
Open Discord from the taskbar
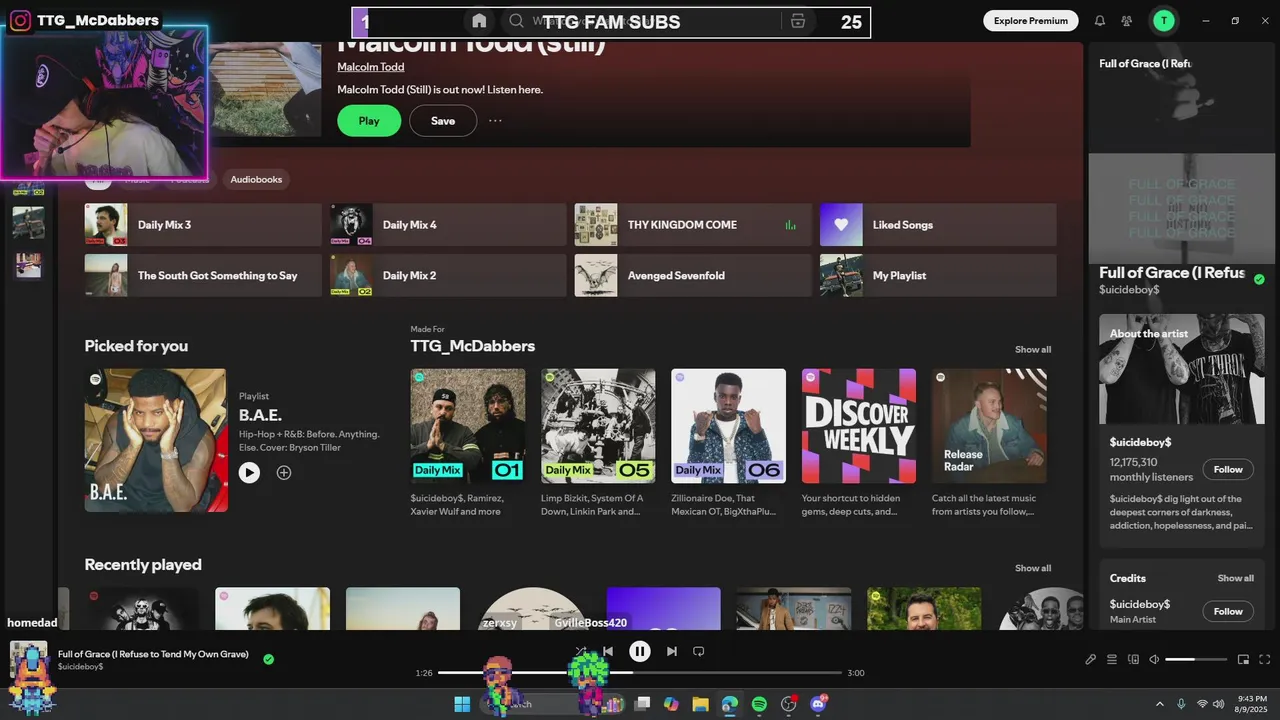[x=818, y=704]
